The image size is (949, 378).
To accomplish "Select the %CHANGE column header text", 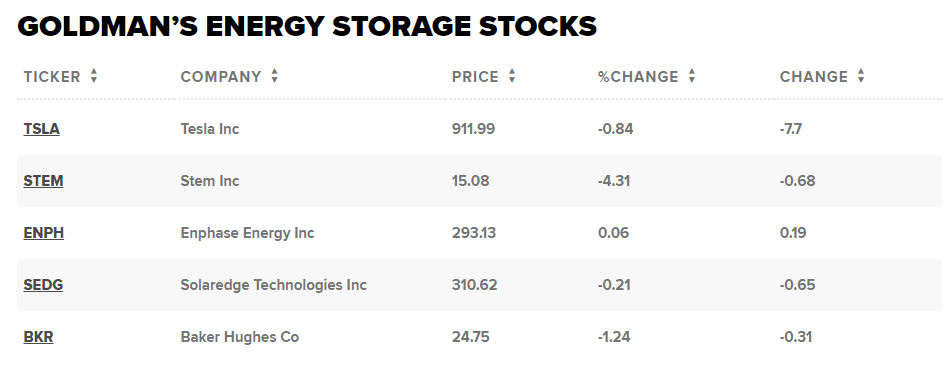I will 638,77.
